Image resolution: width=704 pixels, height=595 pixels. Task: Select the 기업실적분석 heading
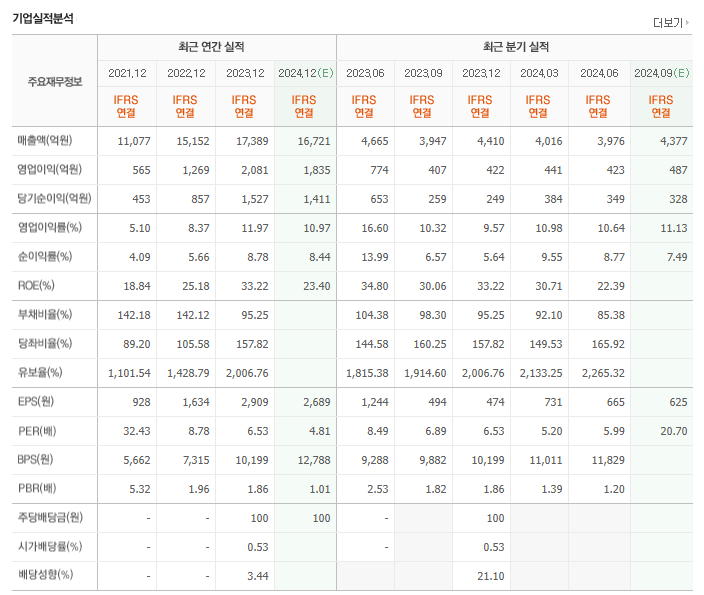click(43, 18)
